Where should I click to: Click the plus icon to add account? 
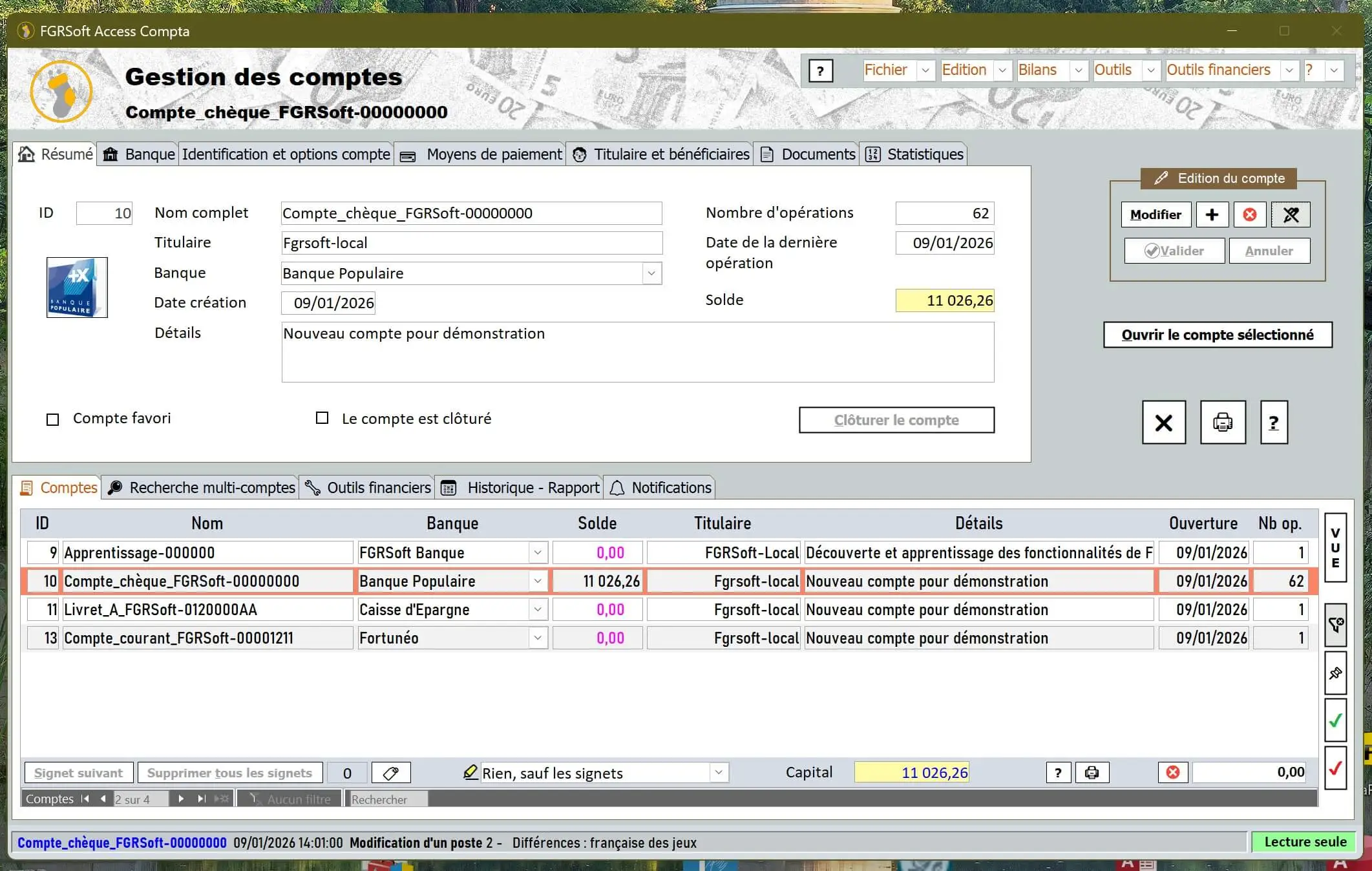tap(1212, 215)
